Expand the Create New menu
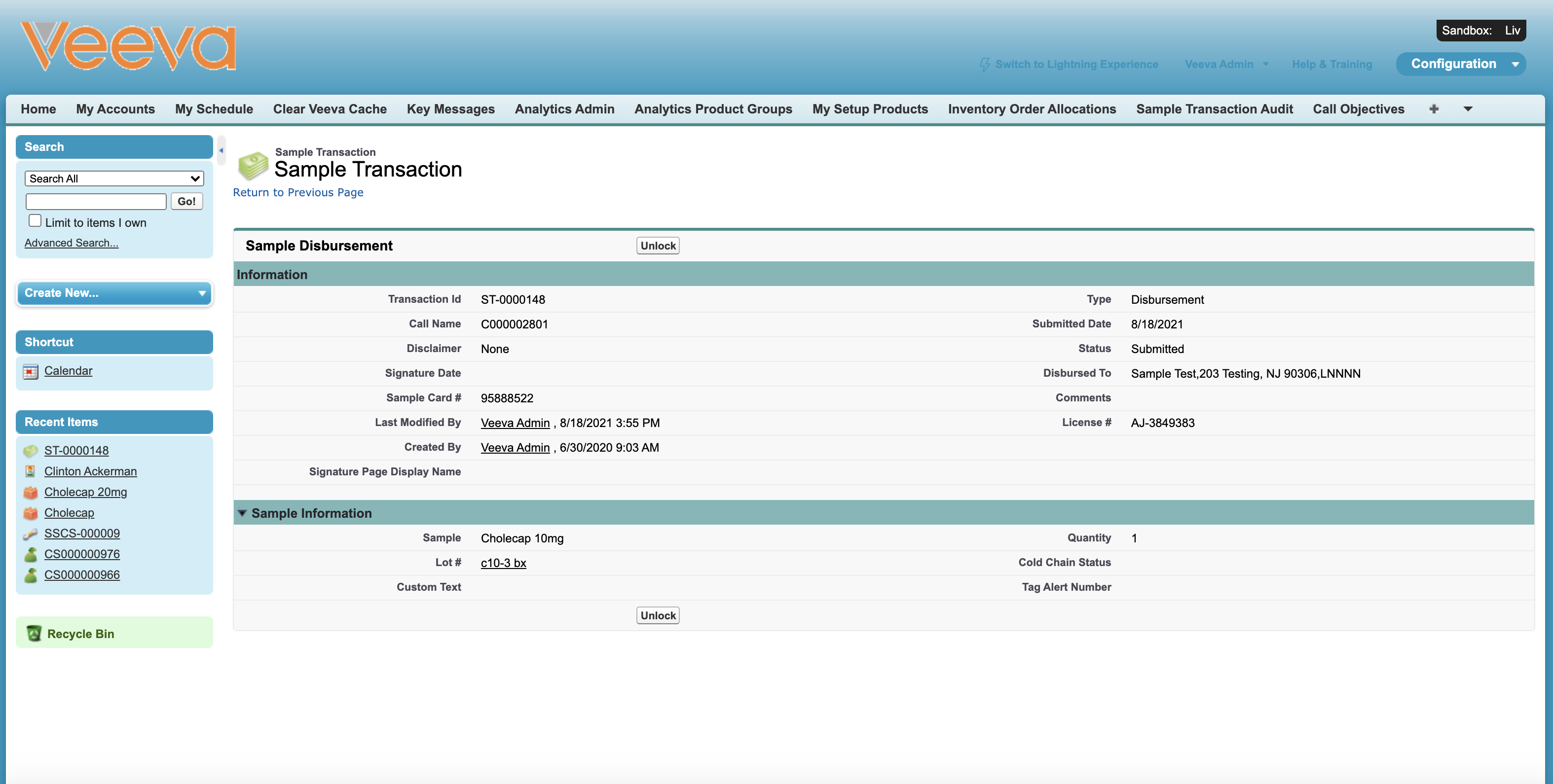1553x784 pixels. point(114,293)
